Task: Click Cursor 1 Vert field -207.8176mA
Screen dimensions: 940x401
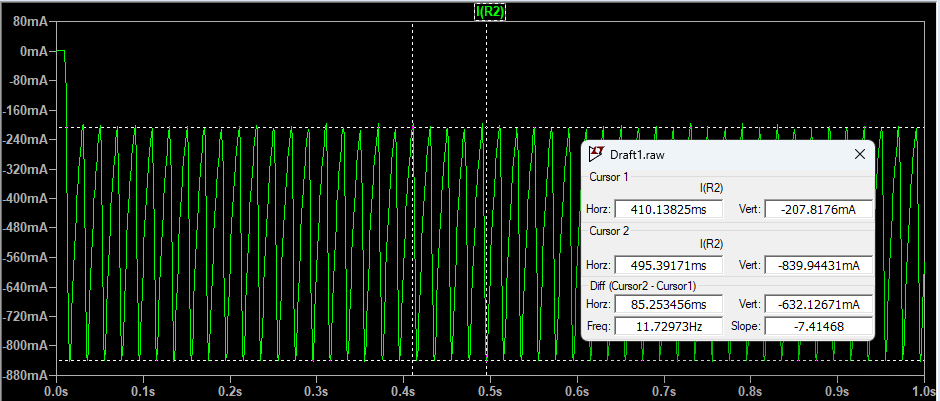Action: [818, 209]
